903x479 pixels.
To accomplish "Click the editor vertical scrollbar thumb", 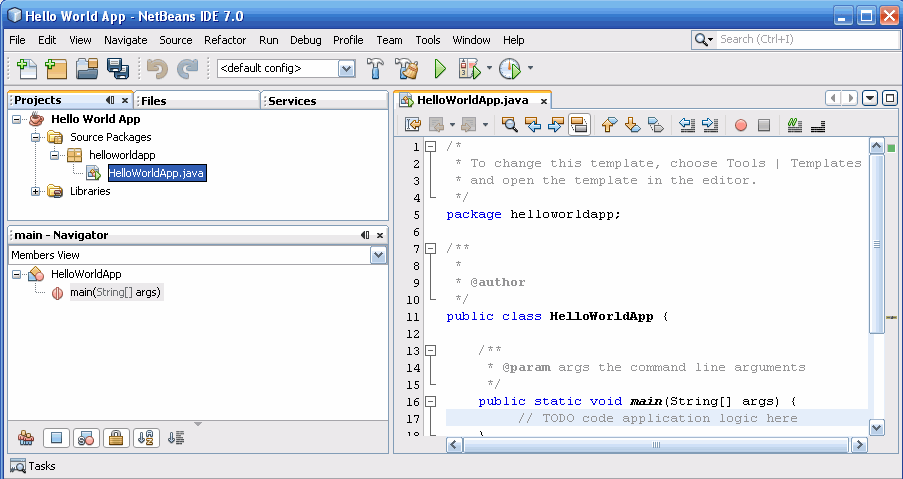I will click(x=877, y=244).
